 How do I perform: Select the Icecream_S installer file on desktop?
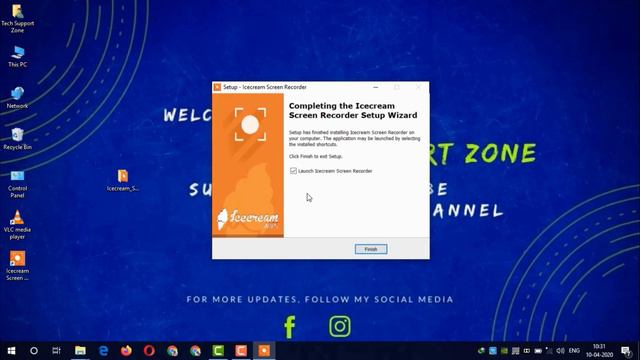pyautogui.click(x=122, y=180)
